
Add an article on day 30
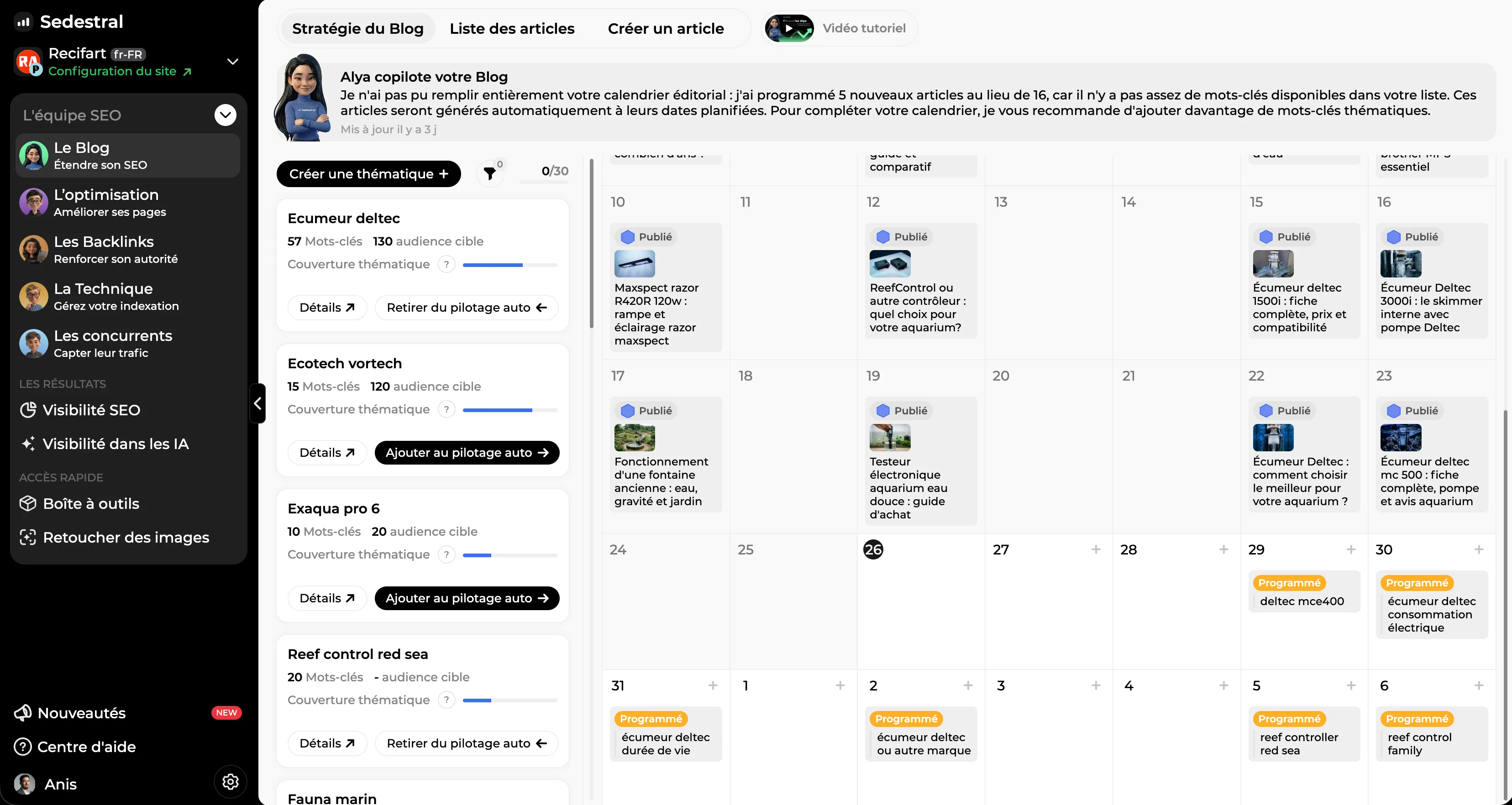pos(1479,550)
